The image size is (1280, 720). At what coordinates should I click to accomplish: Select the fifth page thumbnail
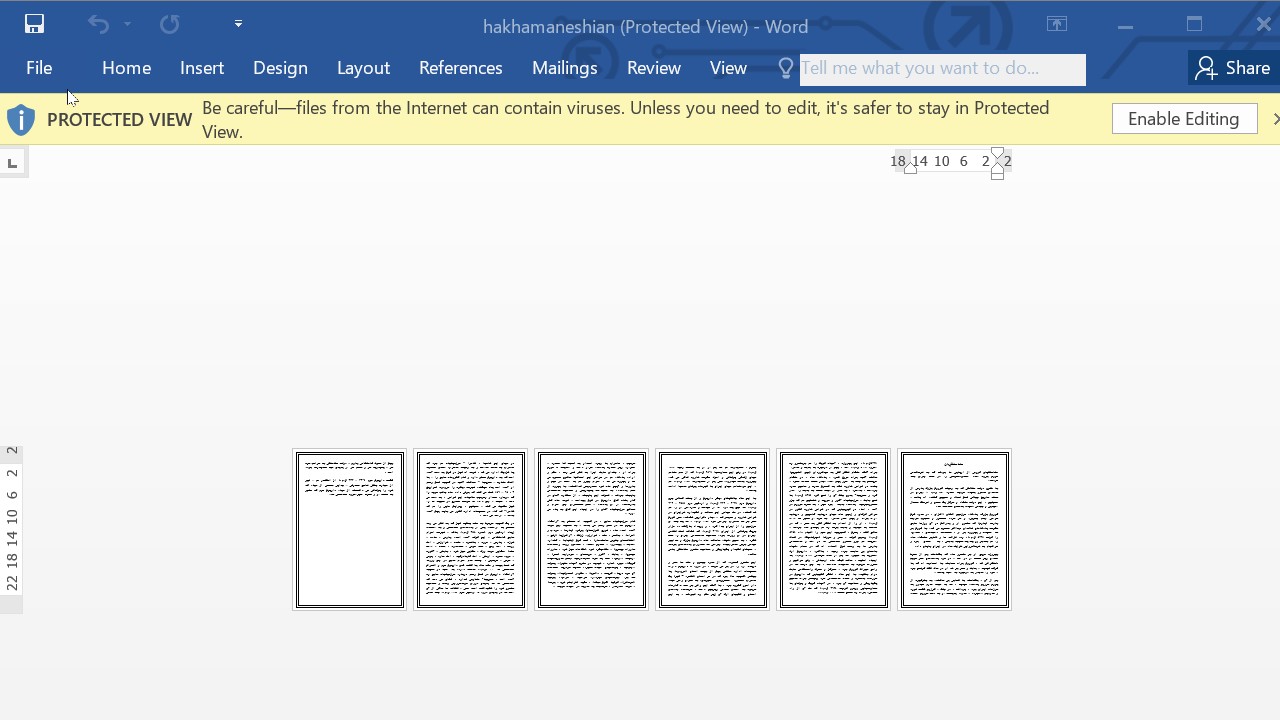(834, 529)
